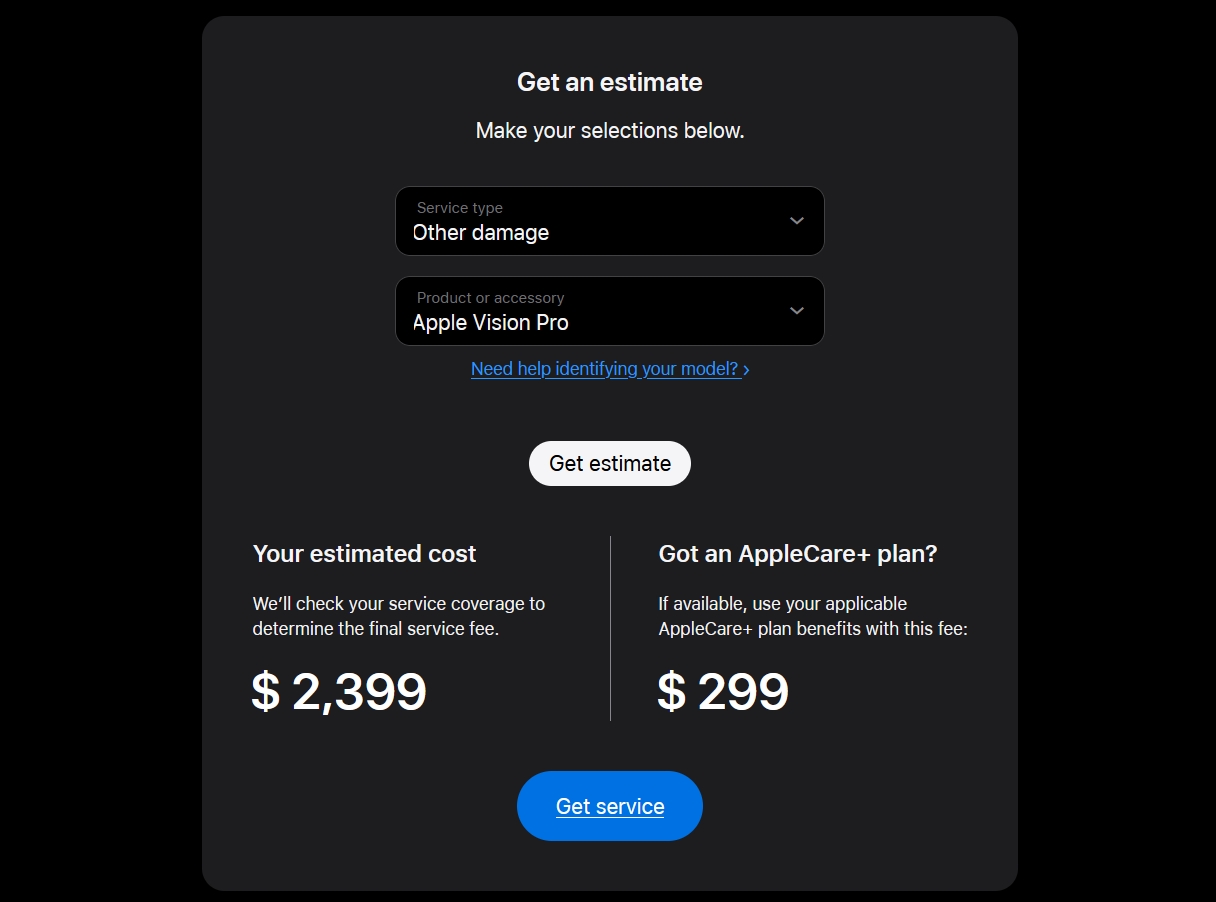Click the "Get an estimate" heading
The width and height of the screenshot is (1216, 902).
pyautogui.click(x=610, y=82)
